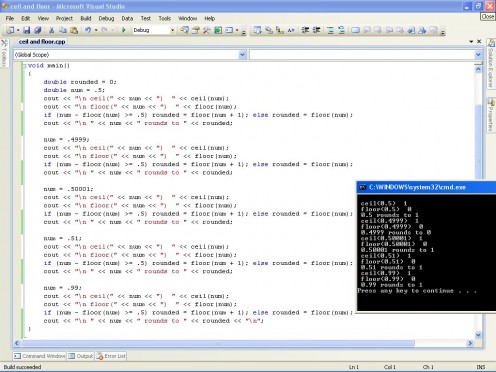Screen dimensions: 496x372
Task: Open the Text Editor toolbar options arrow
Action: click(x=443, y=32)
